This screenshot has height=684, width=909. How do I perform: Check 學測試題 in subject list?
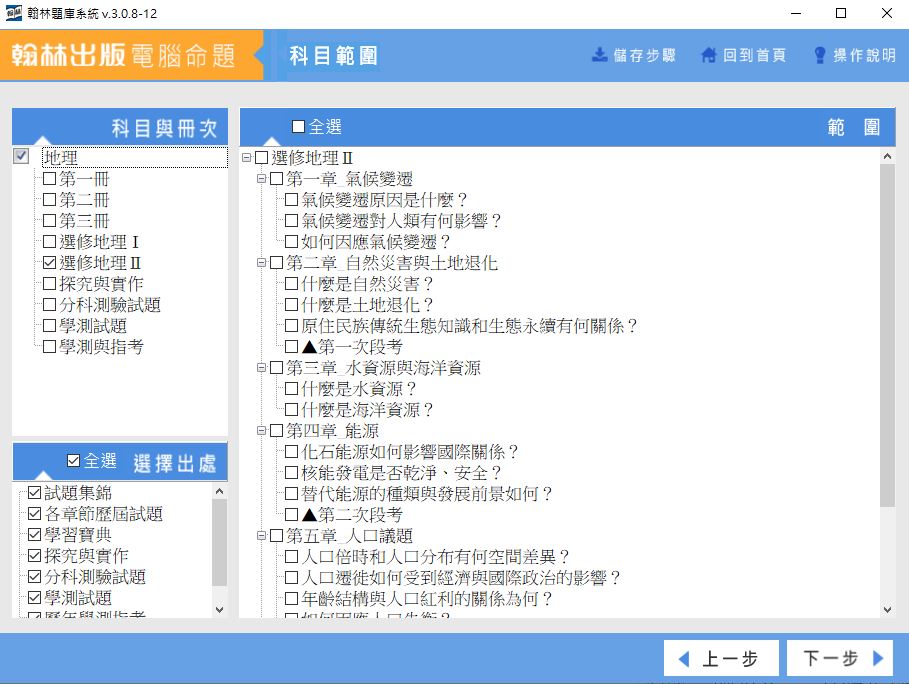pyautogui.click(x=50, y=326)
